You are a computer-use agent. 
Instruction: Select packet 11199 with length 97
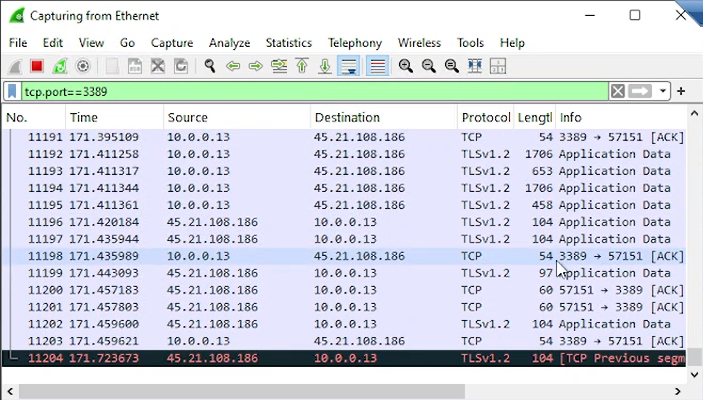(x=344, y=273)
